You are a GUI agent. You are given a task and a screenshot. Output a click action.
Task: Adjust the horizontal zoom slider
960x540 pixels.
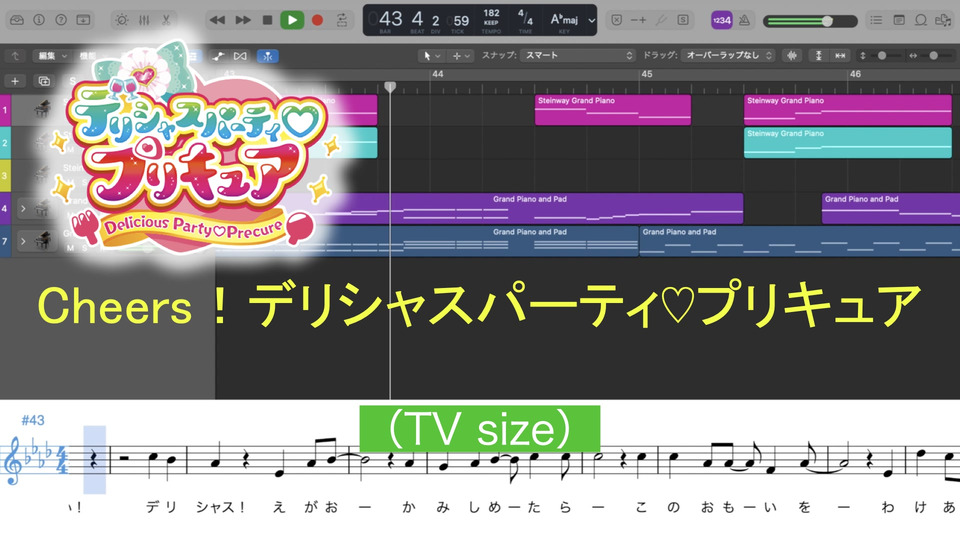click(932, 56)
